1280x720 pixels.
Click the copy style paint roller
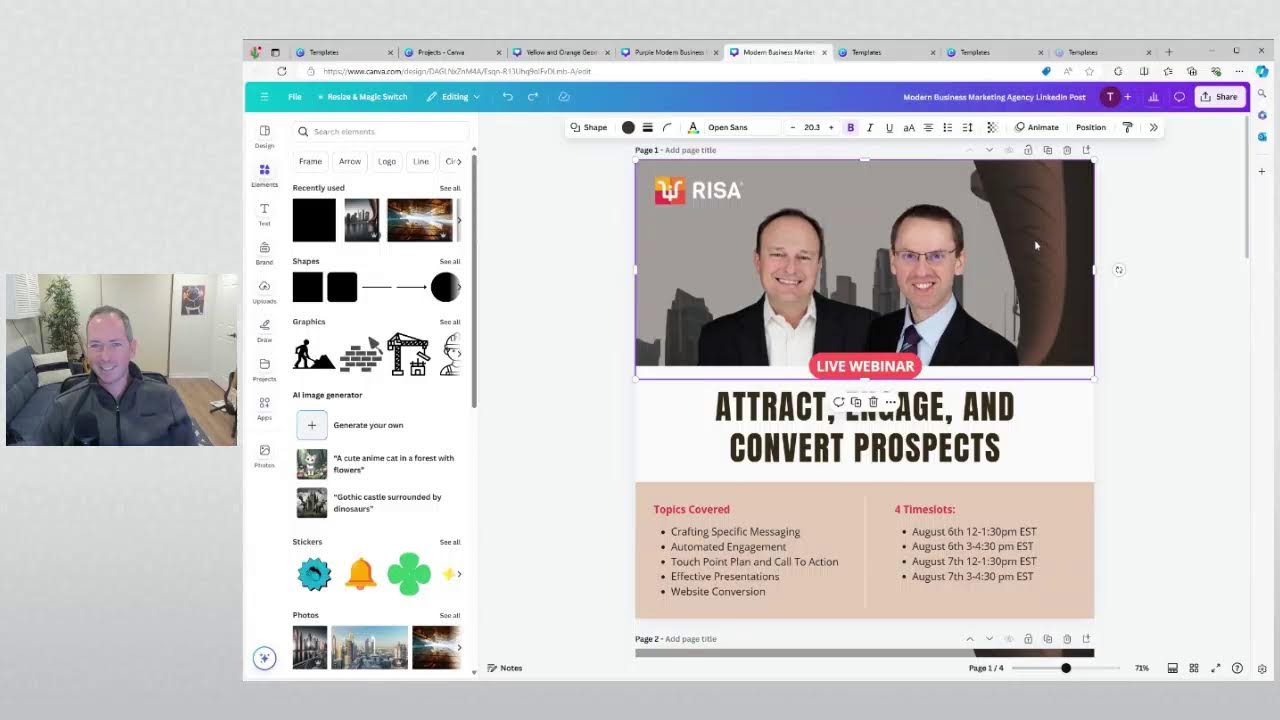point(1128,127)
